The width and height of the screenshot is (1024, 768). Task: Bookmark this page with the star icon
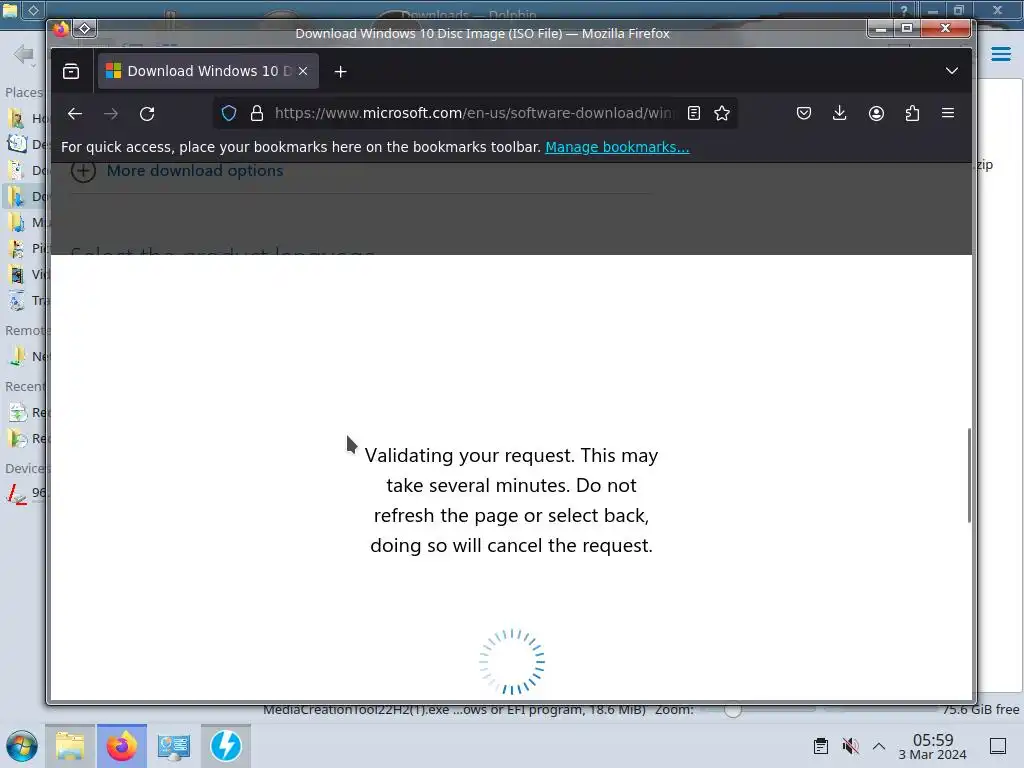[x=722, y=113]
